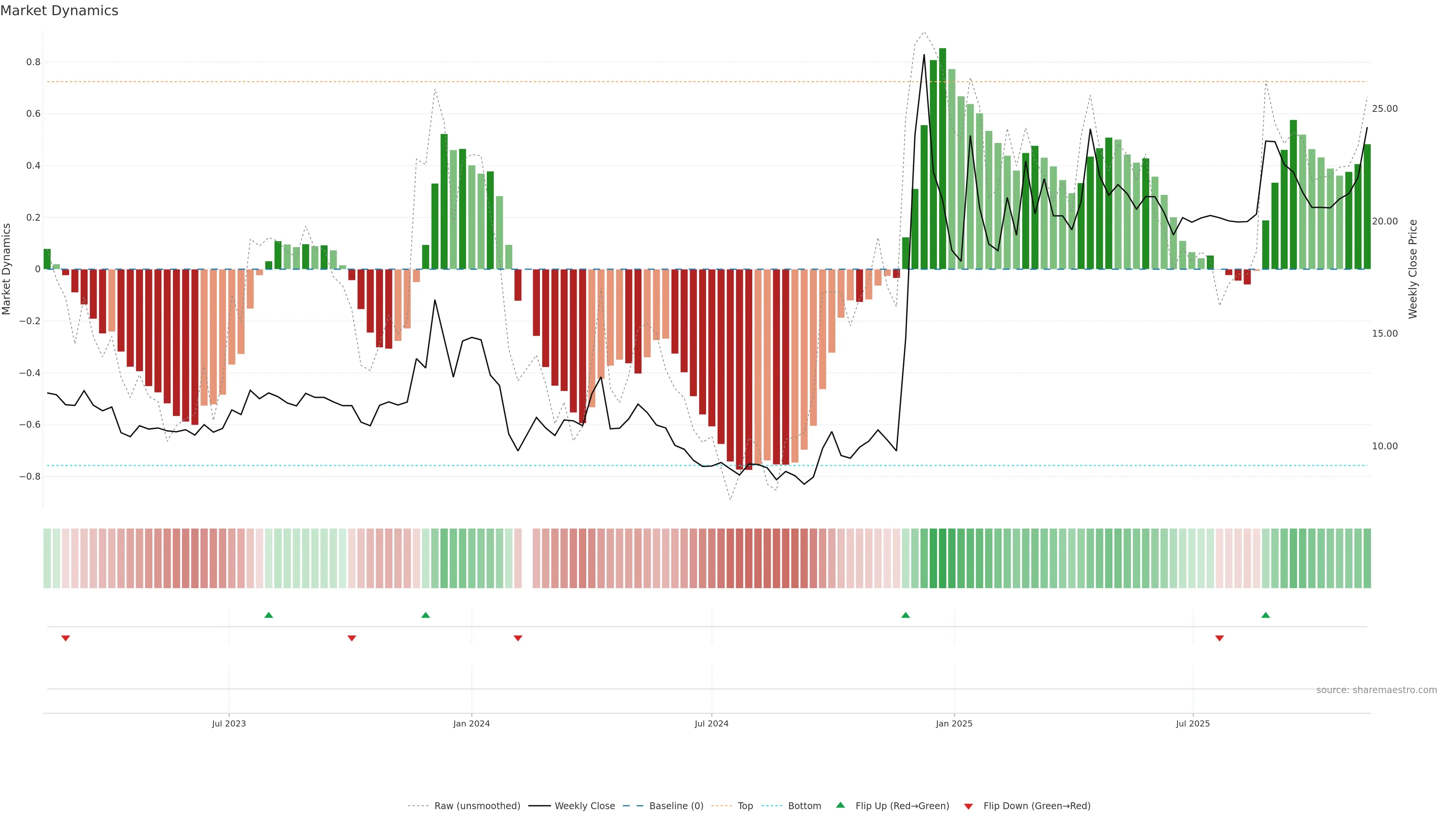
Task: Click the Weekly Close Price axis title
Action: coord(1413,269)
